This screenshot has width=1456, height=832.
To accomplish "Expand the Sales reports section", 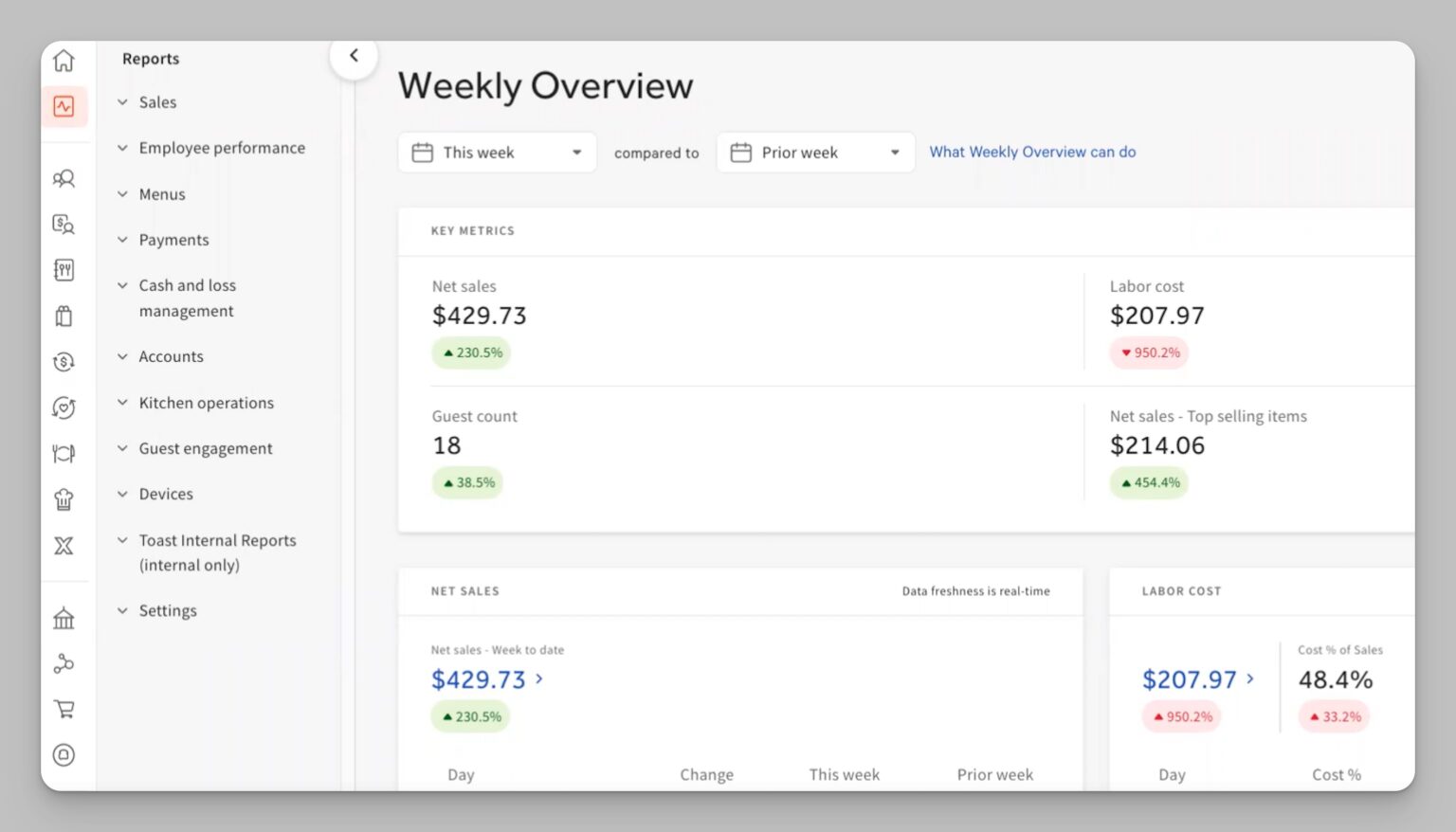I will [x=157, y=102].
